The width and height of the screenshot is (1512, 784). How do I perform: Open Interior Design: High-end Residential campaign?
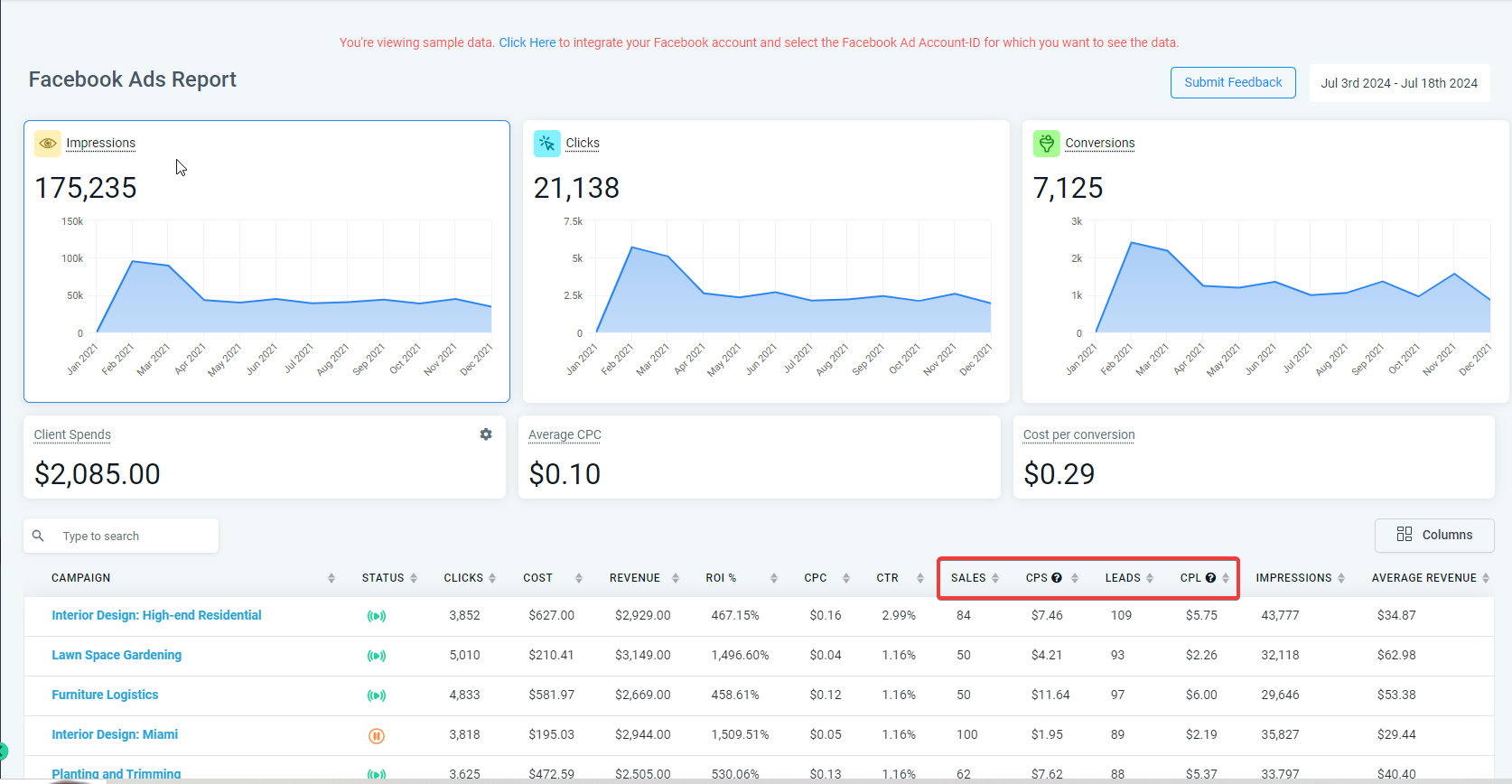pos(156,615)
